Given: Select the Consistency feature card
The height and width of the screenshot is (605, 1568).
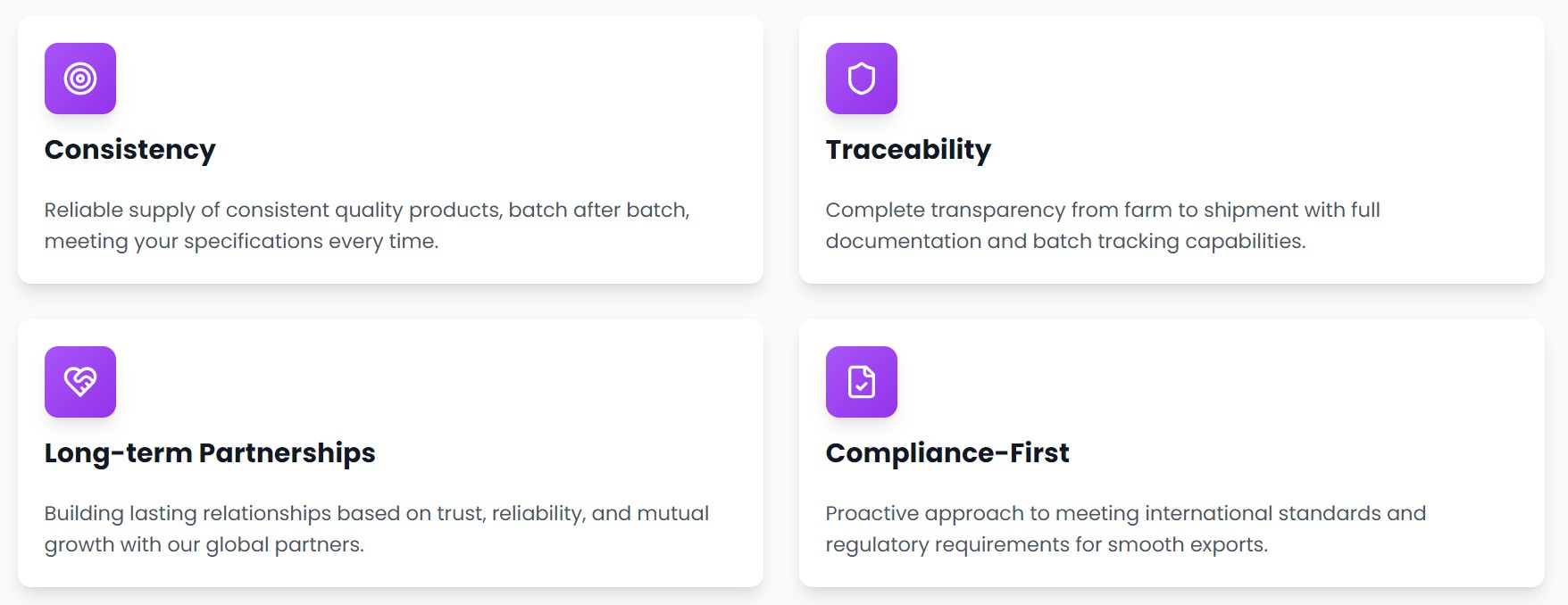Looking at the screenshot, I should tap(536, 107).
